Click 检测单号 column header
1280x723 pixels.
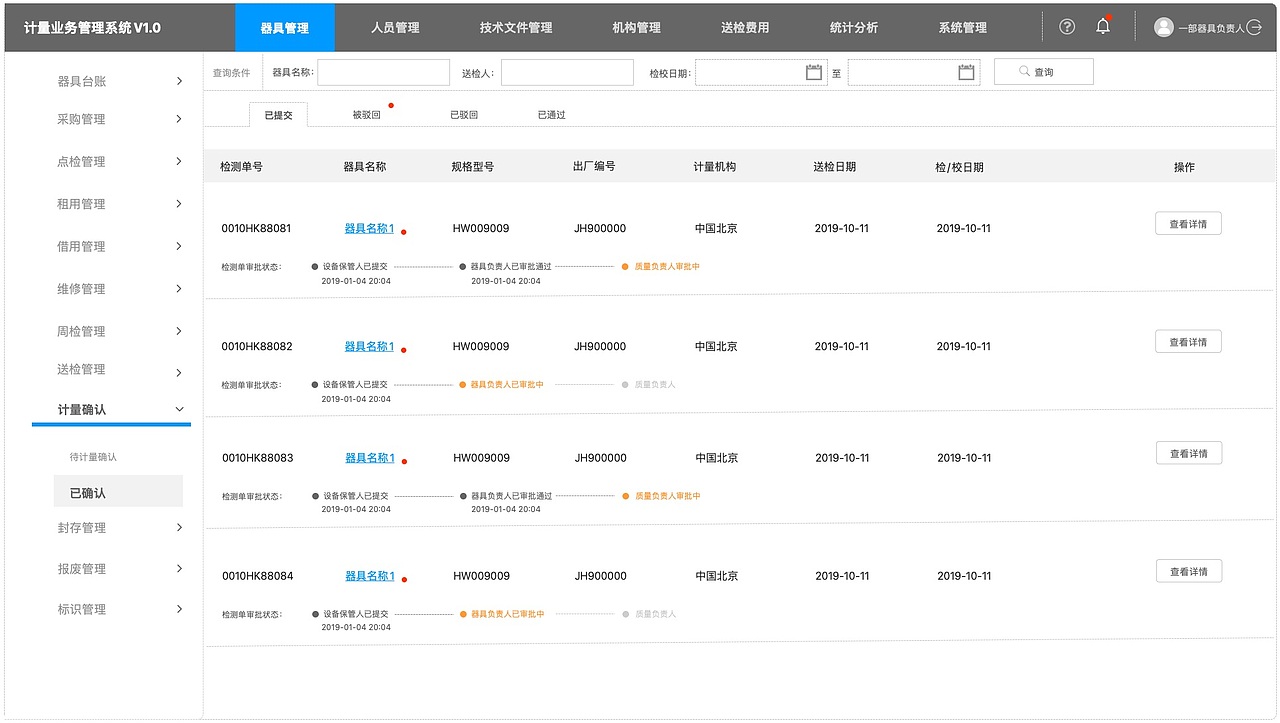tap(241, 167)
